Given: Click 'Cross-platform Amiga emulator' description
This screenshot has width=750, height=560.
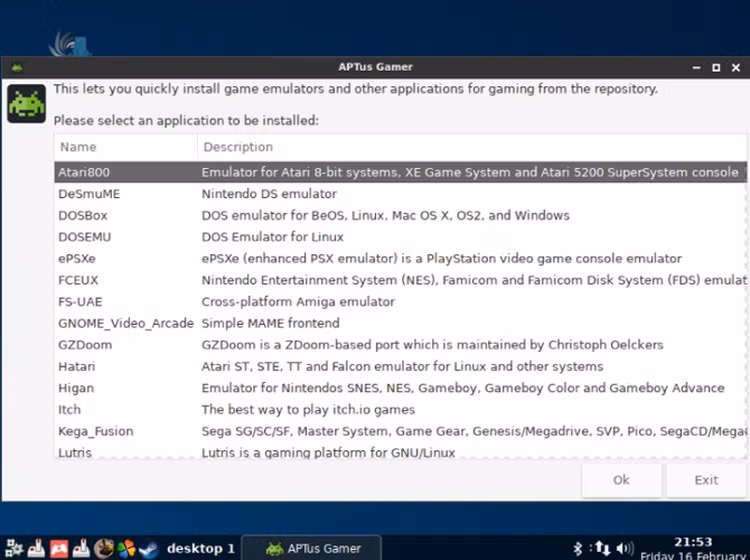Looking at the screenshot, I should coord(298,302).
